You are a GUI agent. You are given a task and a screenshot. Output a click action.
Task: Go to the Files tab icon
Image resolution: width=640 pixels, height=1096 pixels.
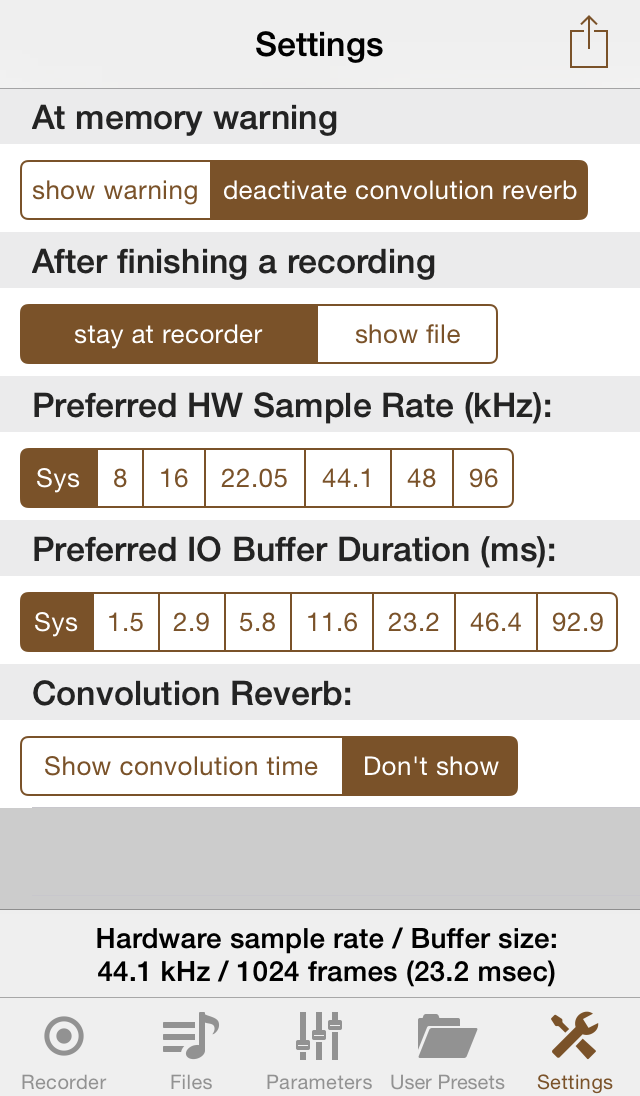click(x=191, y=1037)
